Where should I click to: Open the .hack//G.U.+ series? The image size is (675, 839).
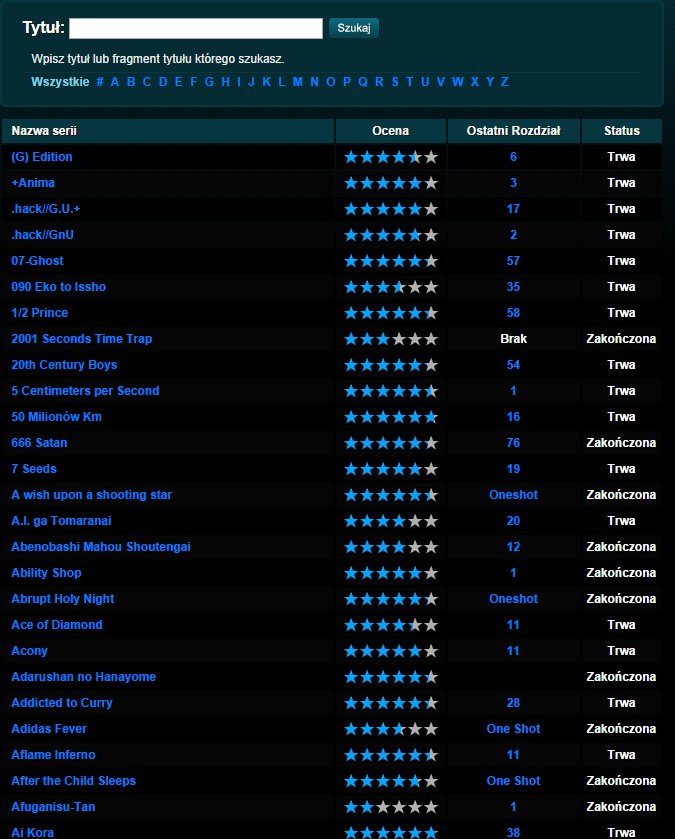[45, 209]
